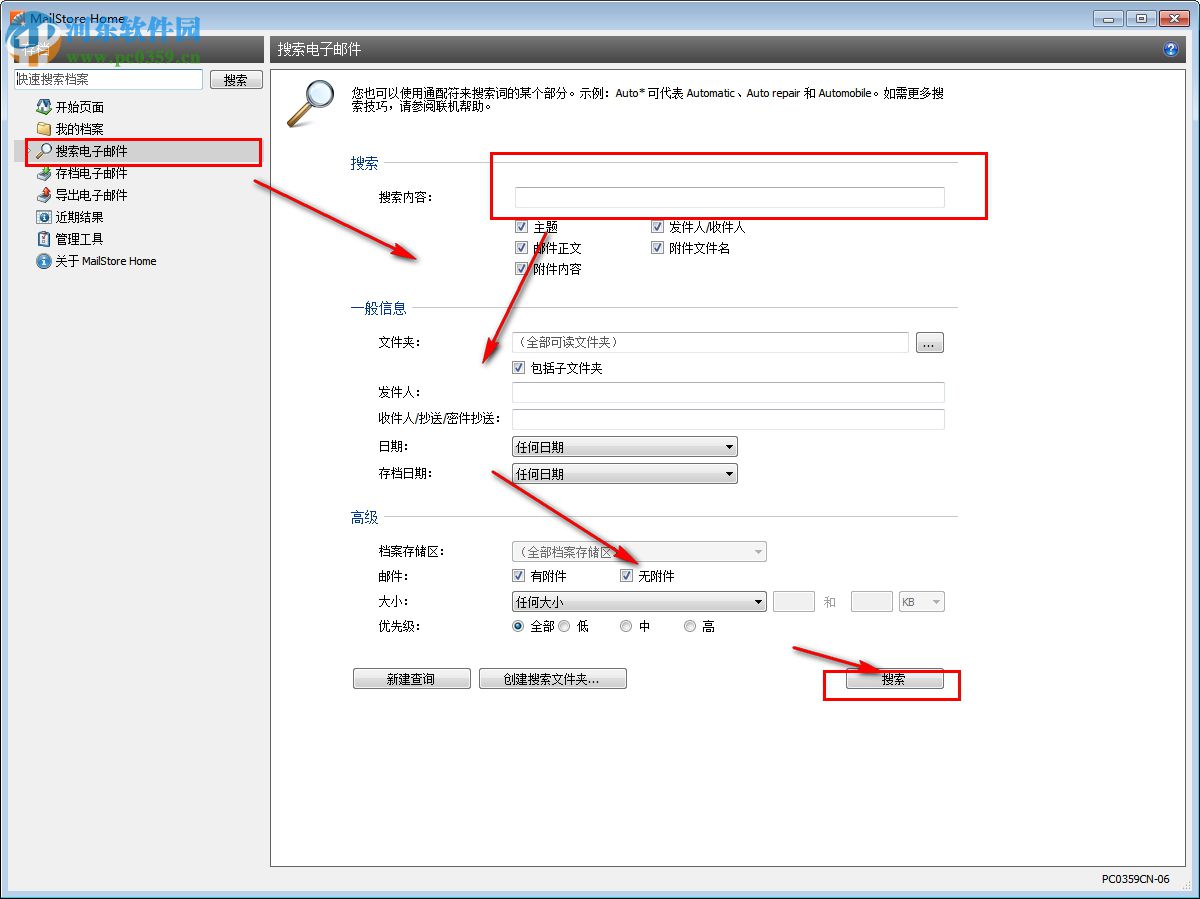Click the sidebar quick 搜索 button
Viewport: 1200px width, 899px height.
(236, 80)
